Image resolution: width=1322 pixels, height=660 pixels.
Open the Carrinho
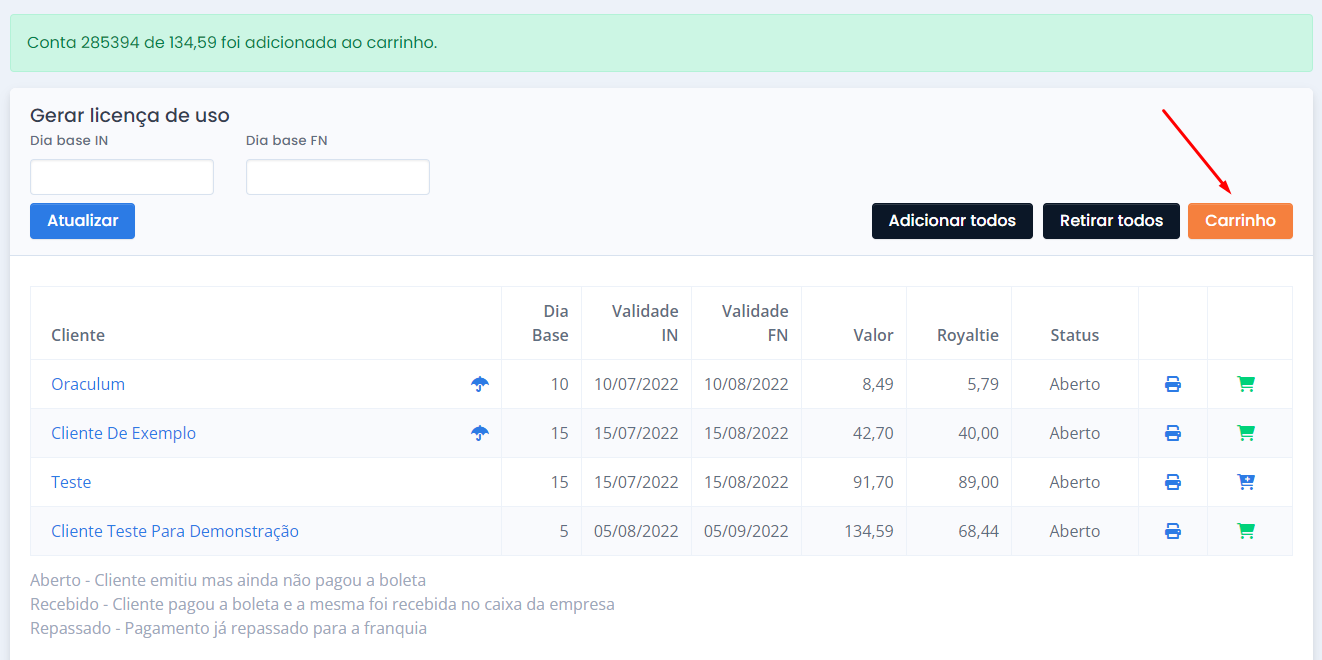click(x=1240, y=221)
